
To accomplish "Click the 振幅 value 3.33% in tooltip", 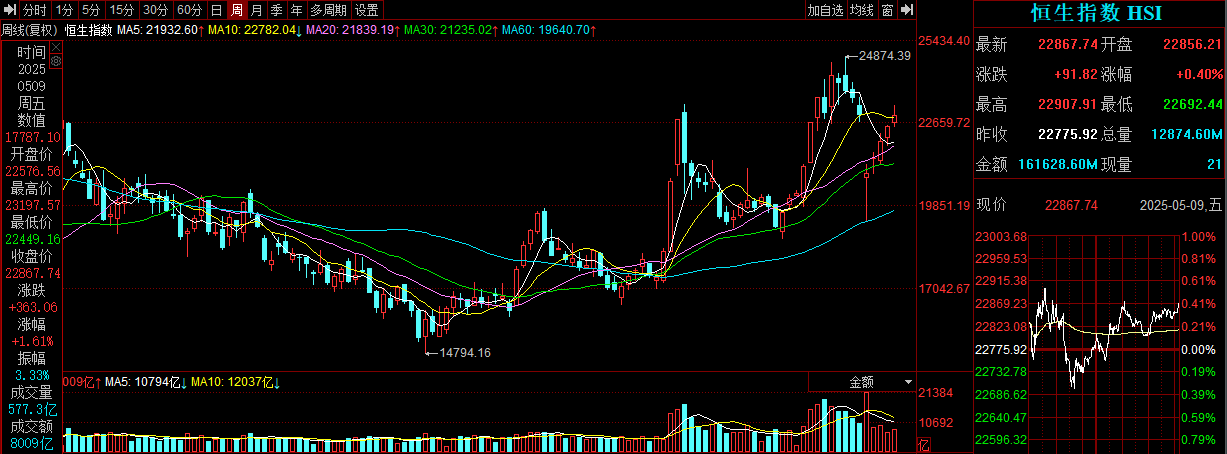I will pyautogui.click(x=33, y=375).
